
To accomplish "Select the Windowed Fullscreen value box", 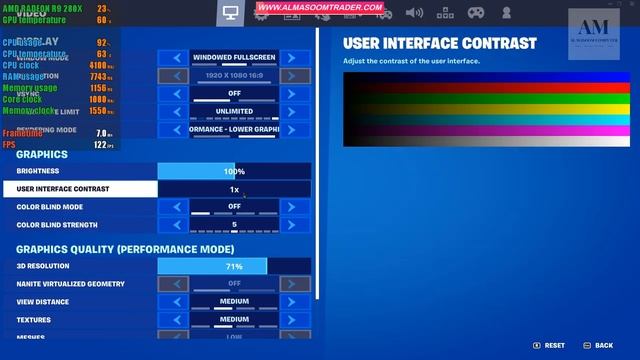I will [x=234, y=58].
